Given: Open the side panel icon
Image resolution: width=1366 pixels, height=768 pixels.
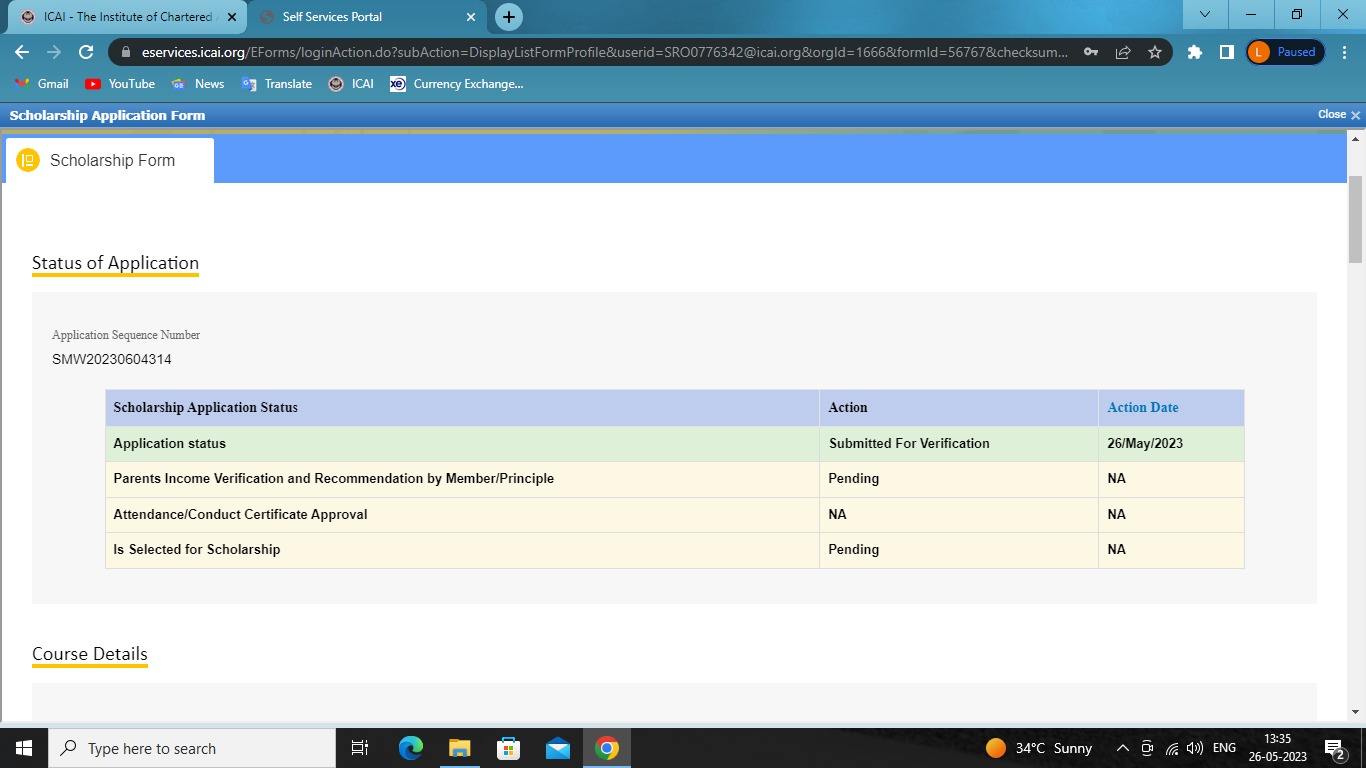Looking at the screenshot, I should pyautogui.click(x=1226, y=52).
